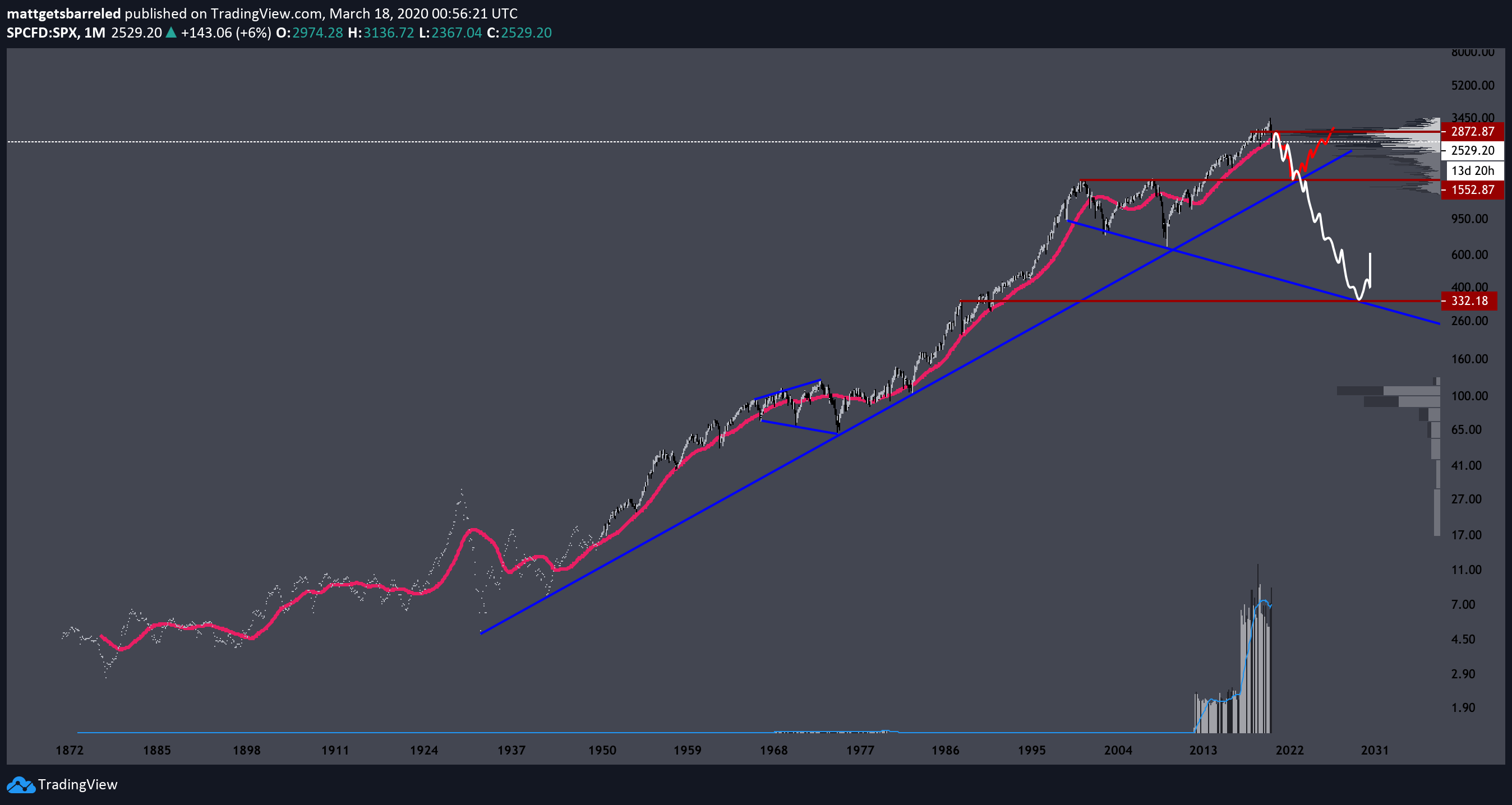Click the high value 3136.72
Viewport: 1512px width, 805px height.
pyautogui.click(x=389, y=33)
